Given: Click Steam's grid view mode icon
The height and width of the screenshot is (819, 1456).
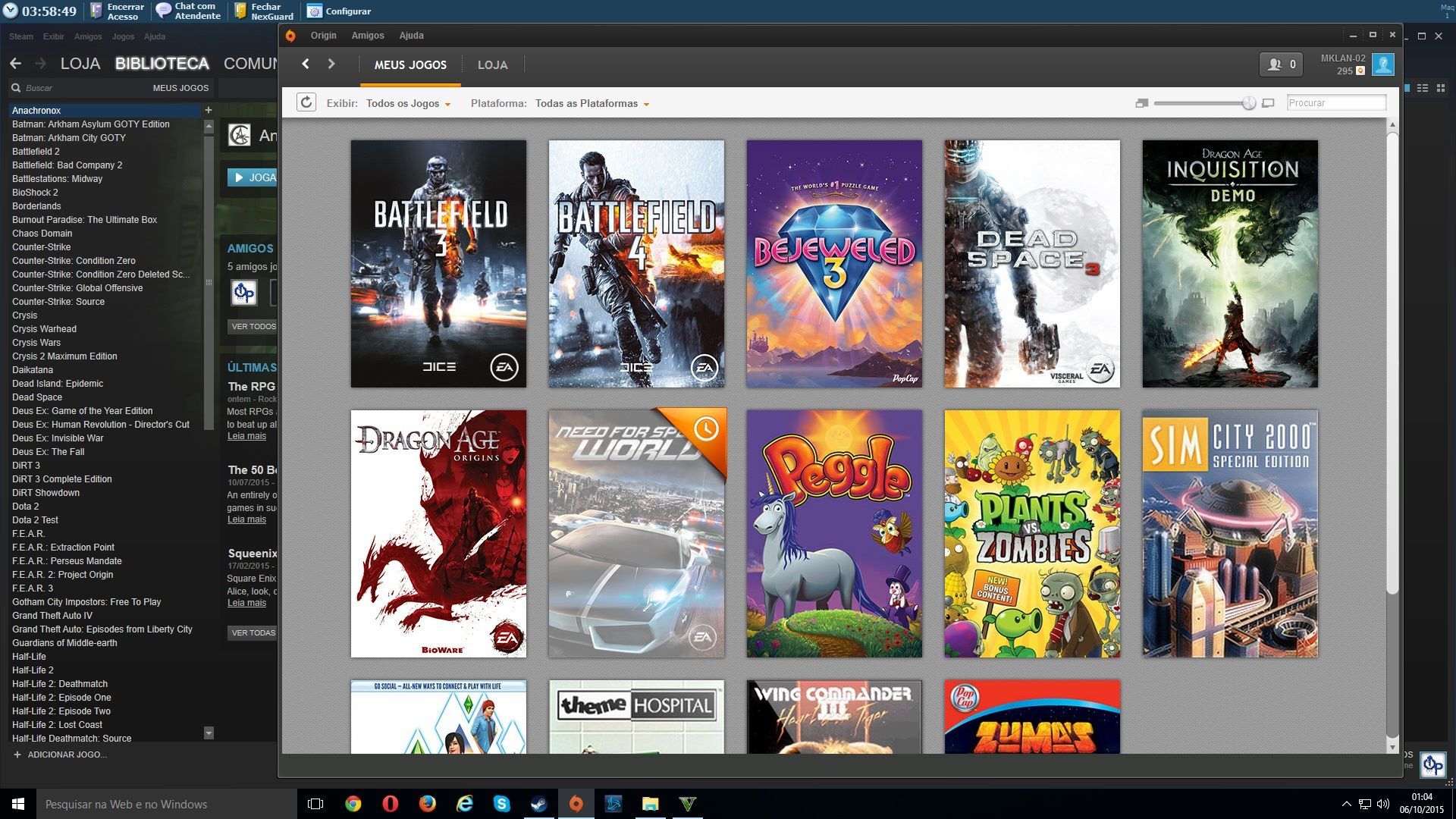Looking at the screenshot, I should 1440,88.
